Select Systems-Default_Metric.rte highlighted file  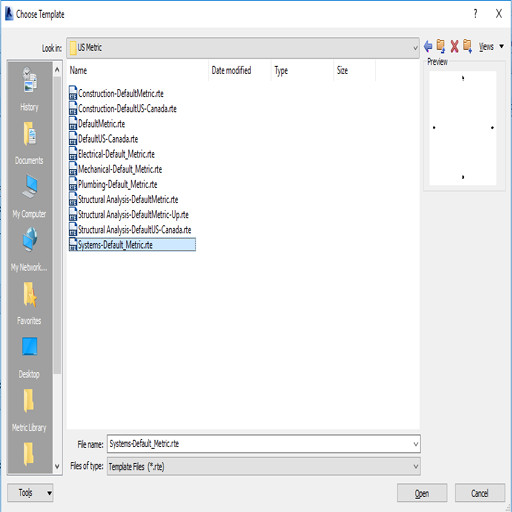coord(132,245)
